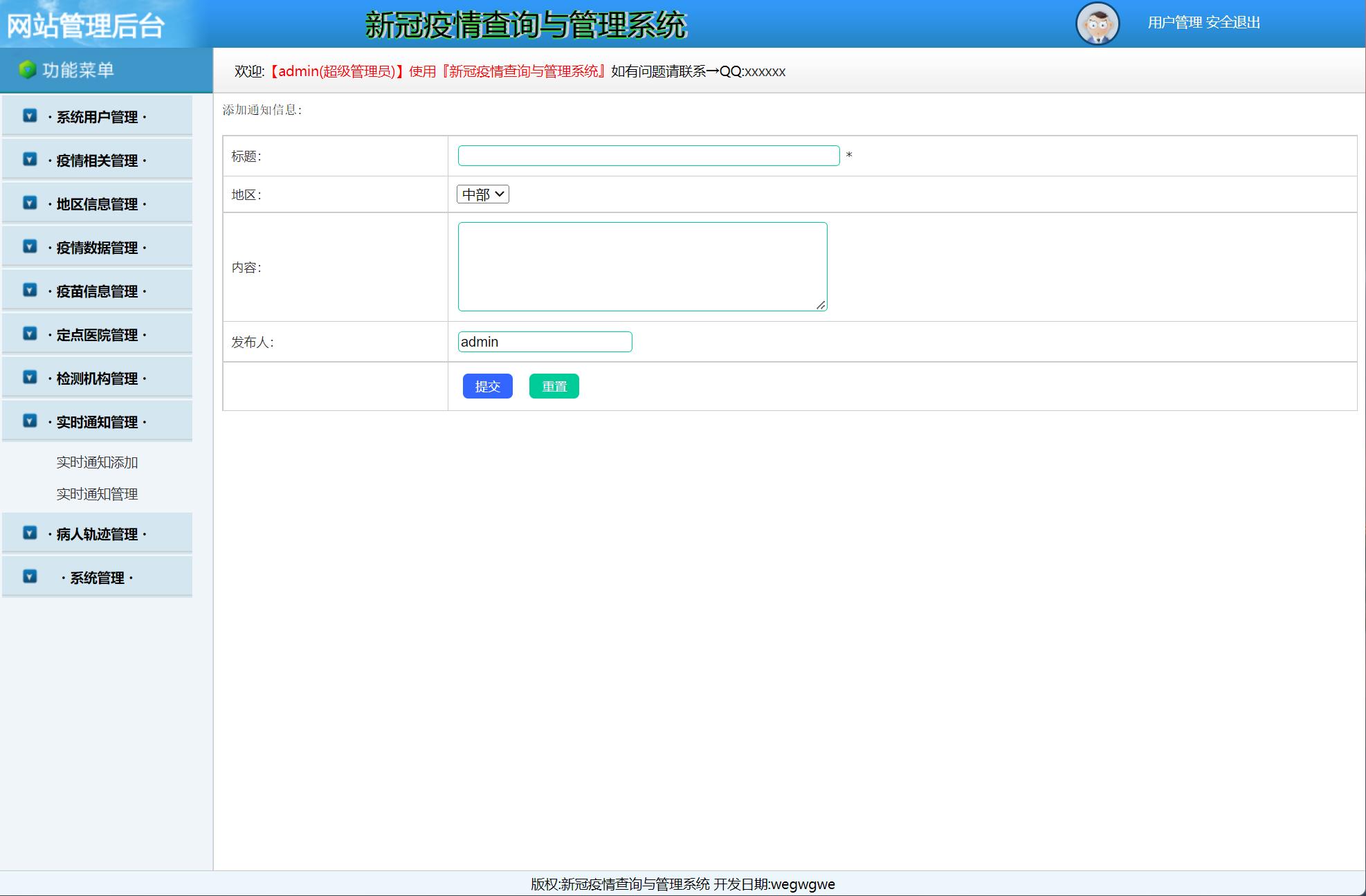Click arrow icon beside 定点医院管理

click(x=30, y=333)
